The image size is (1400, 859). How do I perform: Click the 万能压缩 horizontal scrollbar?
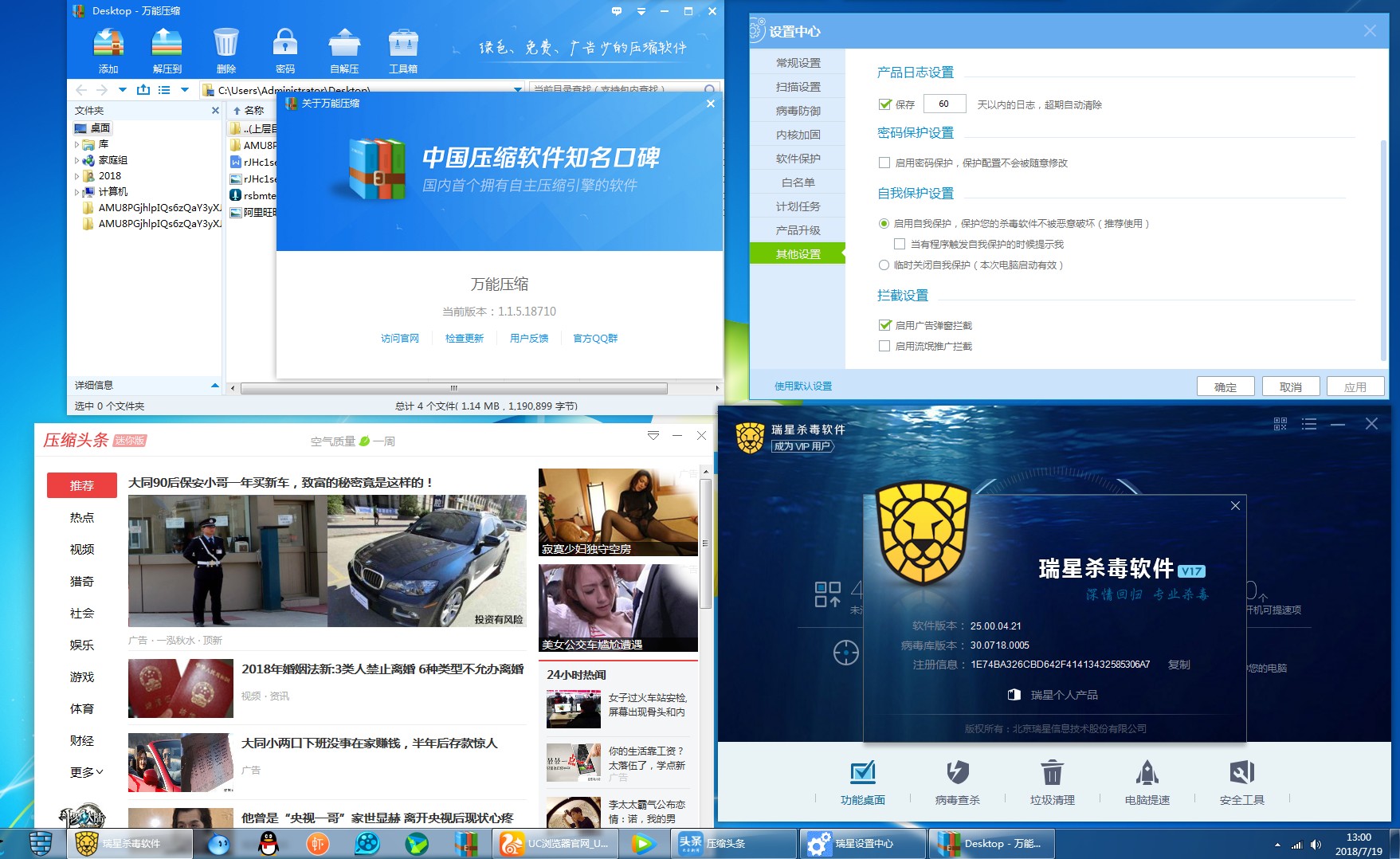(454, 389)
